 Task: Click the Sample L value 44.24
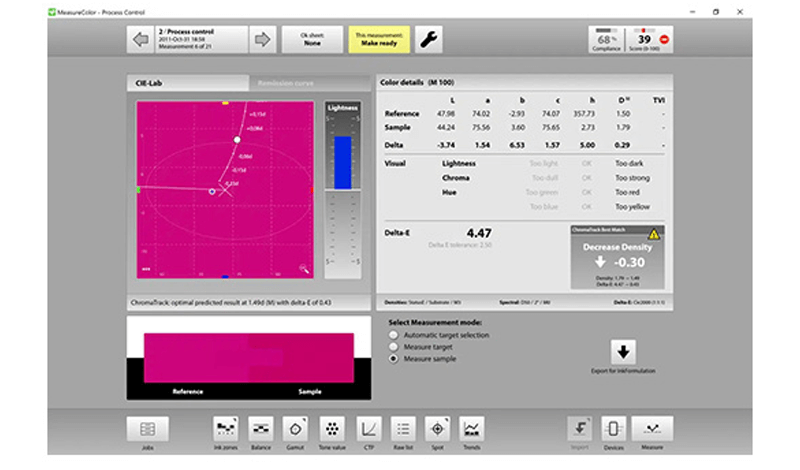coord(445,127)
